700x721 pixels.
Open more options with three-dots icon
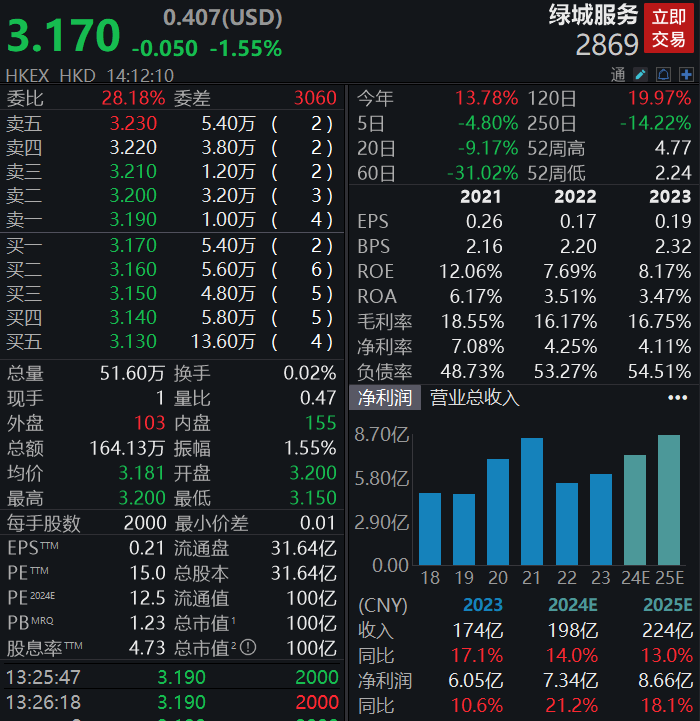coord(677,397)
